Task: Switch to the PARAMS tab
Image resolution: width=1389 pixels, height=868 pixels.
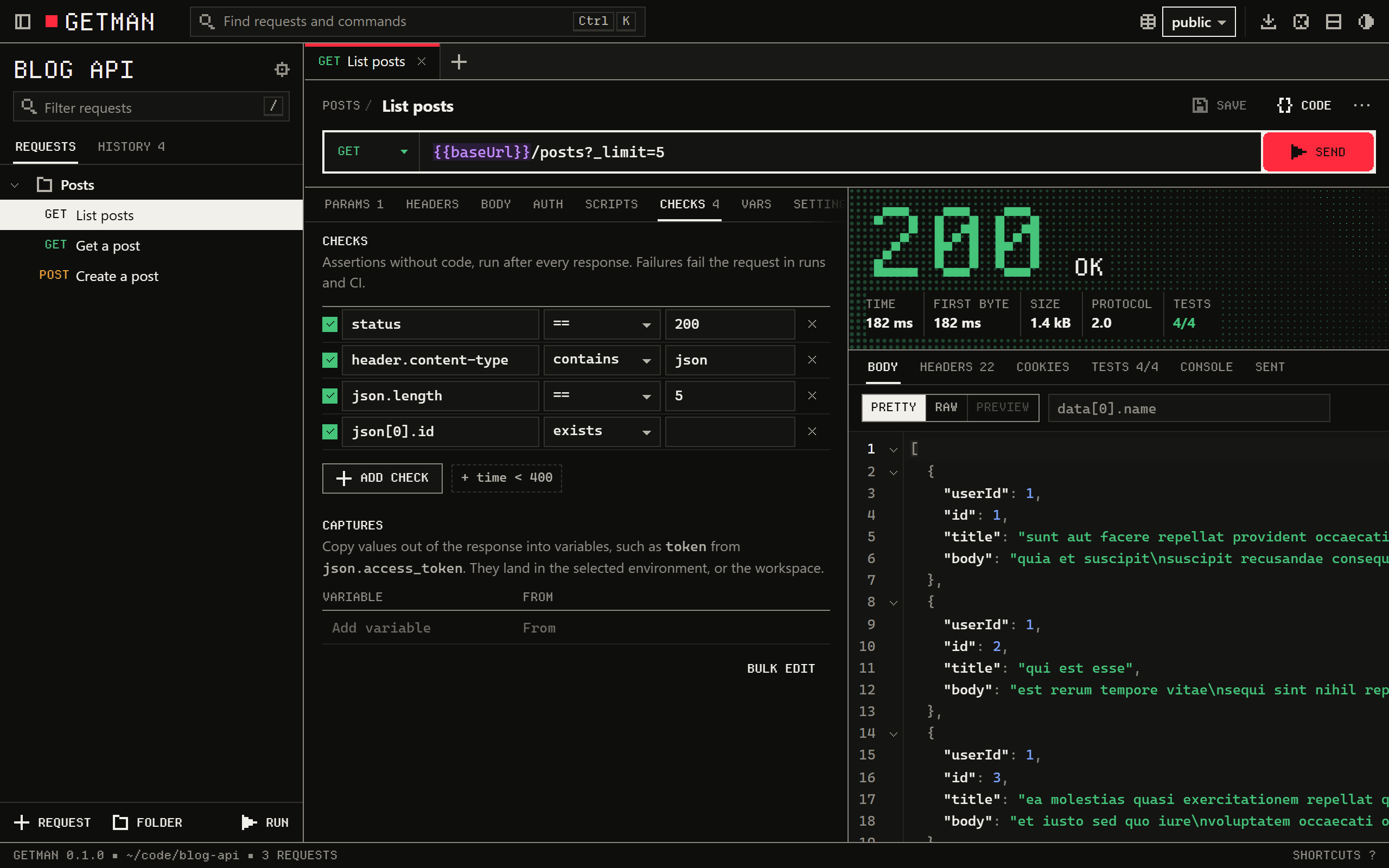Action: (x=354, y=205)
